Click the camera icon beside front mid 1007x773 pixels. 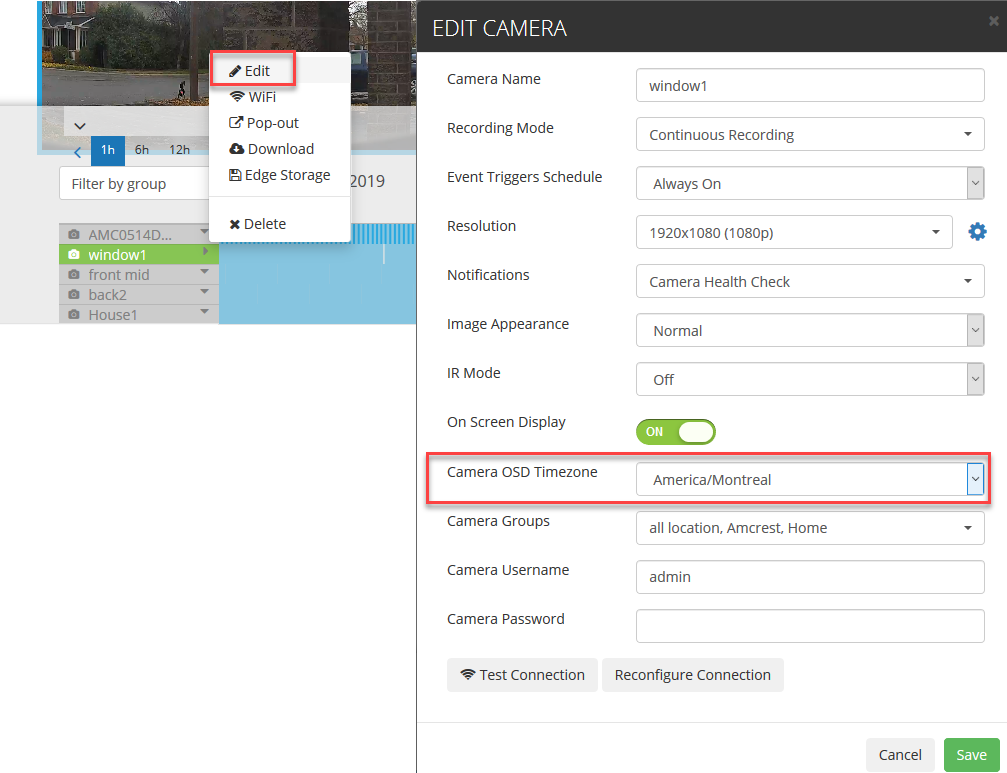(74, 275)
